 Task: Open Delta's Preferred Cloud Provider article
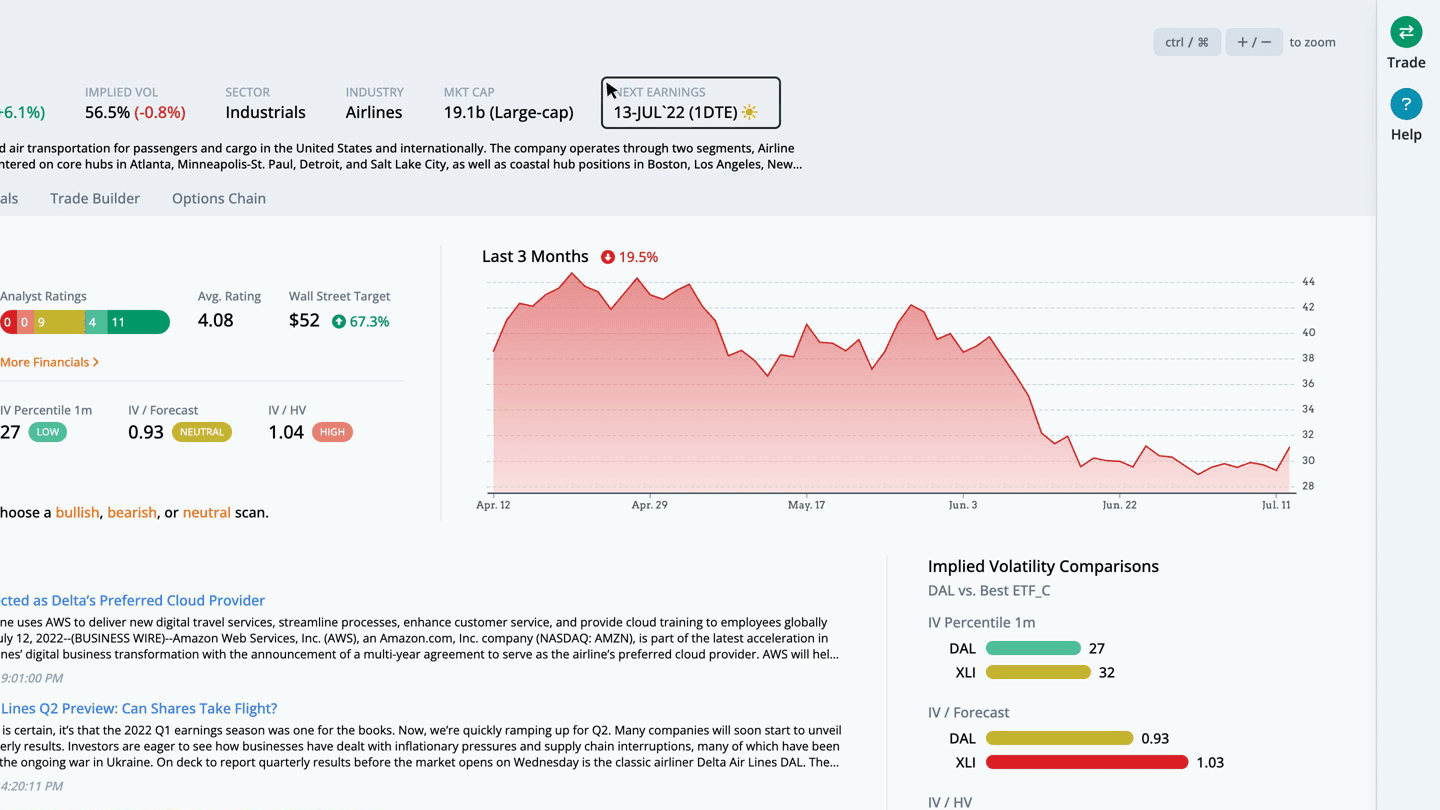(132, 600)
